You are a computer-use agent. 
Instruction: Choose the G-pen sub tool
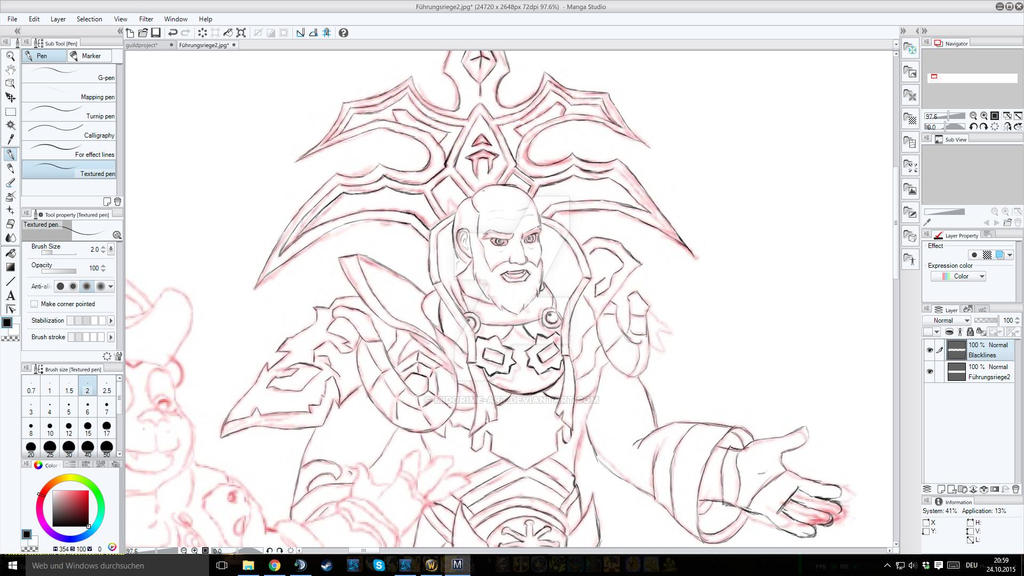coord(69,74)
